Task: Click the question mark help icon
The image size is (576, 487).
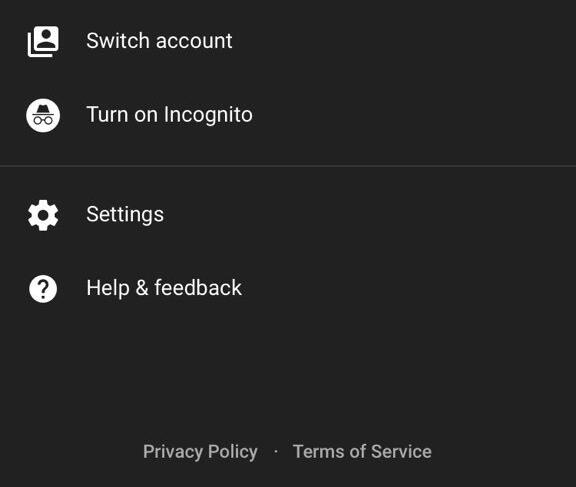Action: [x=43, y=289]
